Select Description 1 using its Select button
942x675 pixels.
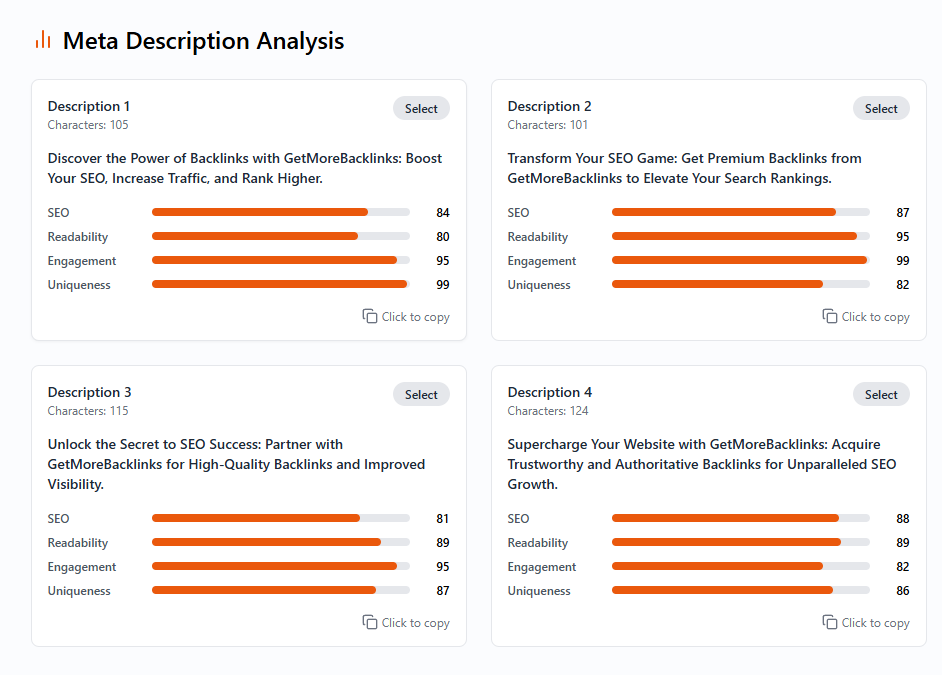pos(421,109)
